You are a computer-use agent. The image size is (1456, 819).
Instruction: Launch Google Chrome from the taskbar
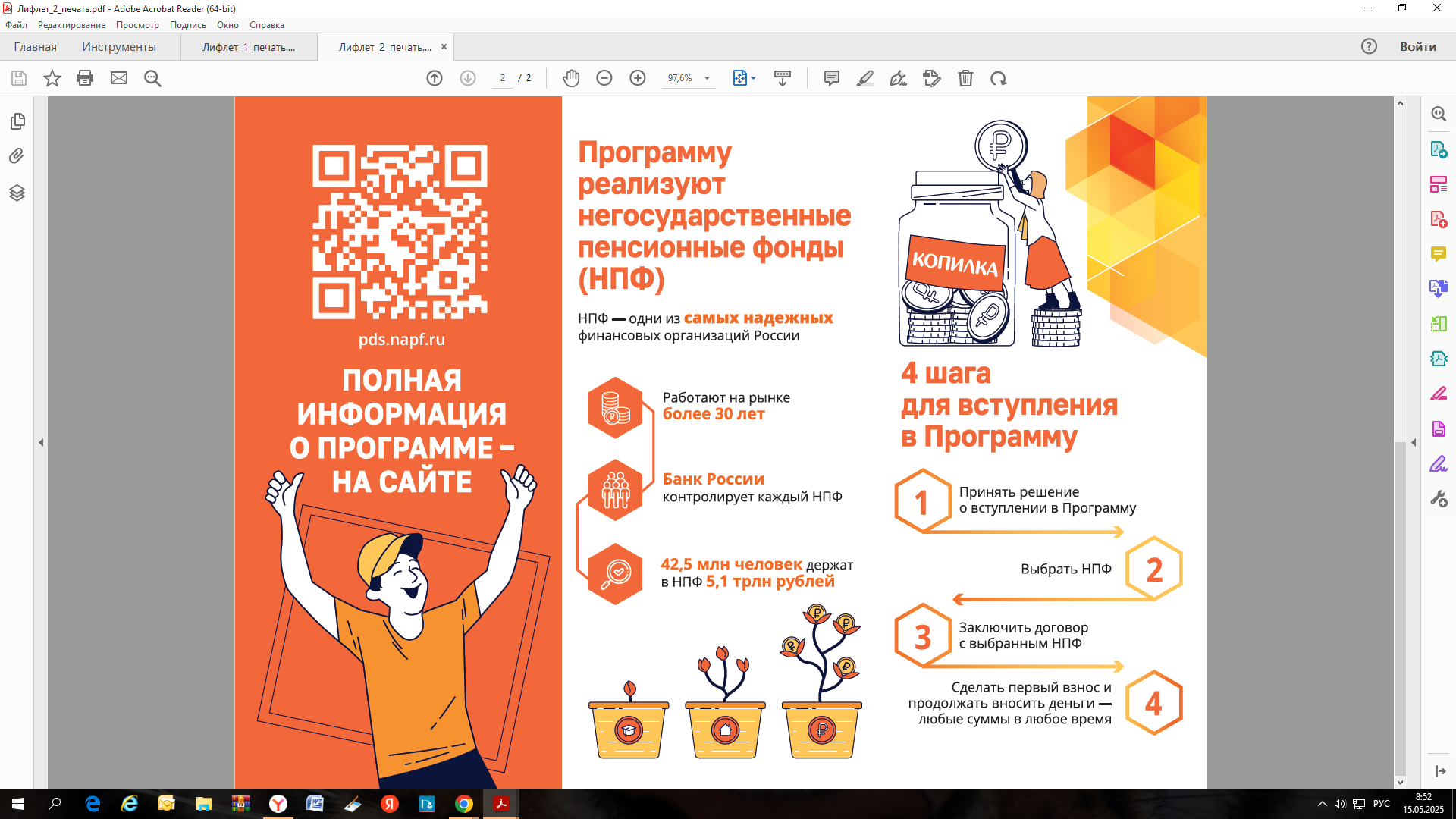(463, 805)
